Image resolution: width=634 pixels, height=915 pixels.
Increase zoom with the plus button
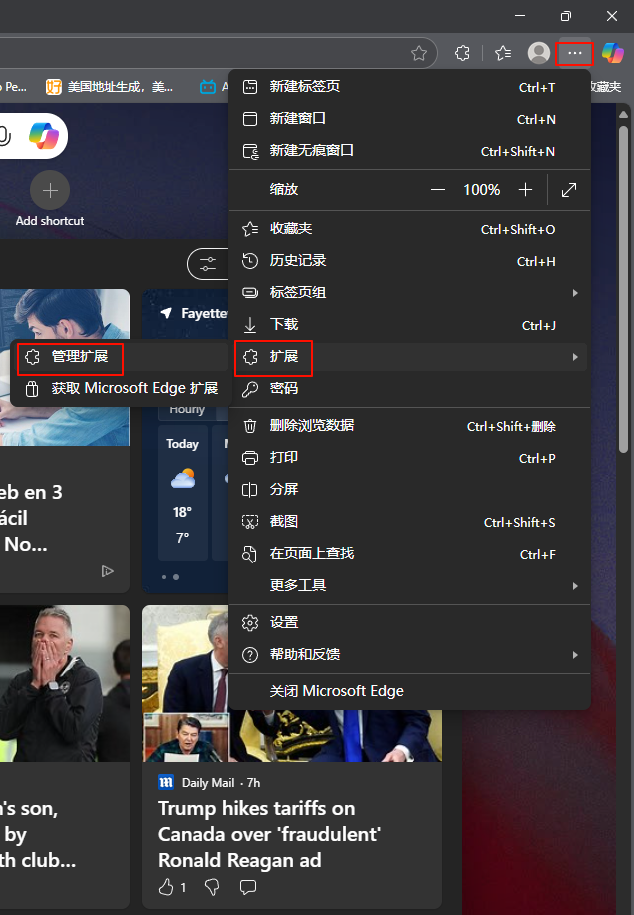(x=526, y=190)
